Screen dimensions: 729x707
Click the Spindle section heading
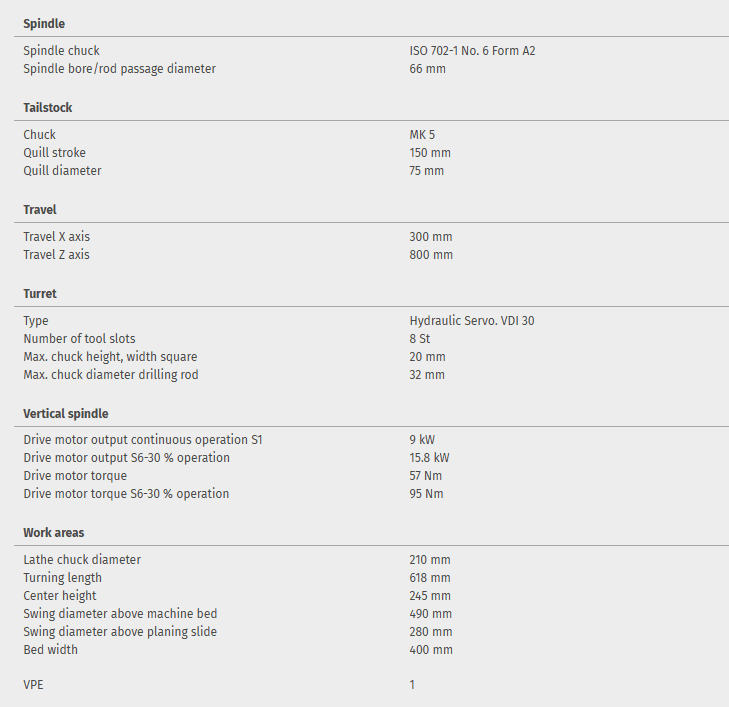coord(44,23)
